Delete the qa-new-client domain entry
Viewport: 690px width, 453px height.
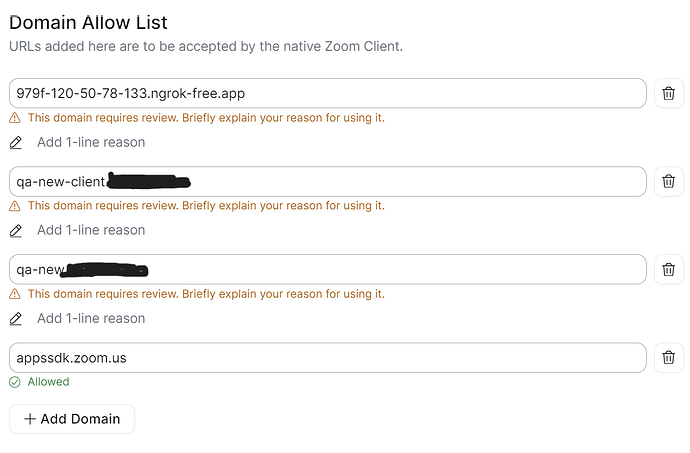(668, 182)
